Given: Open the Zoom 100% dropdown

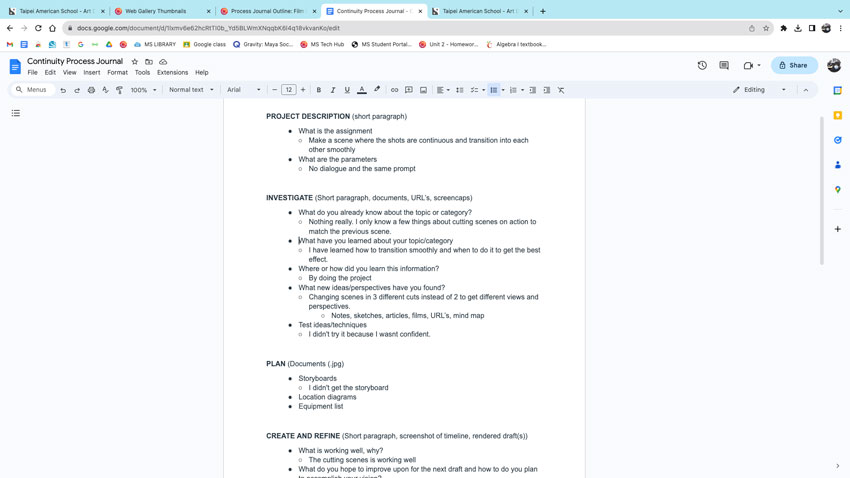Looking at the screenshot, I should (x=143, y=90).
